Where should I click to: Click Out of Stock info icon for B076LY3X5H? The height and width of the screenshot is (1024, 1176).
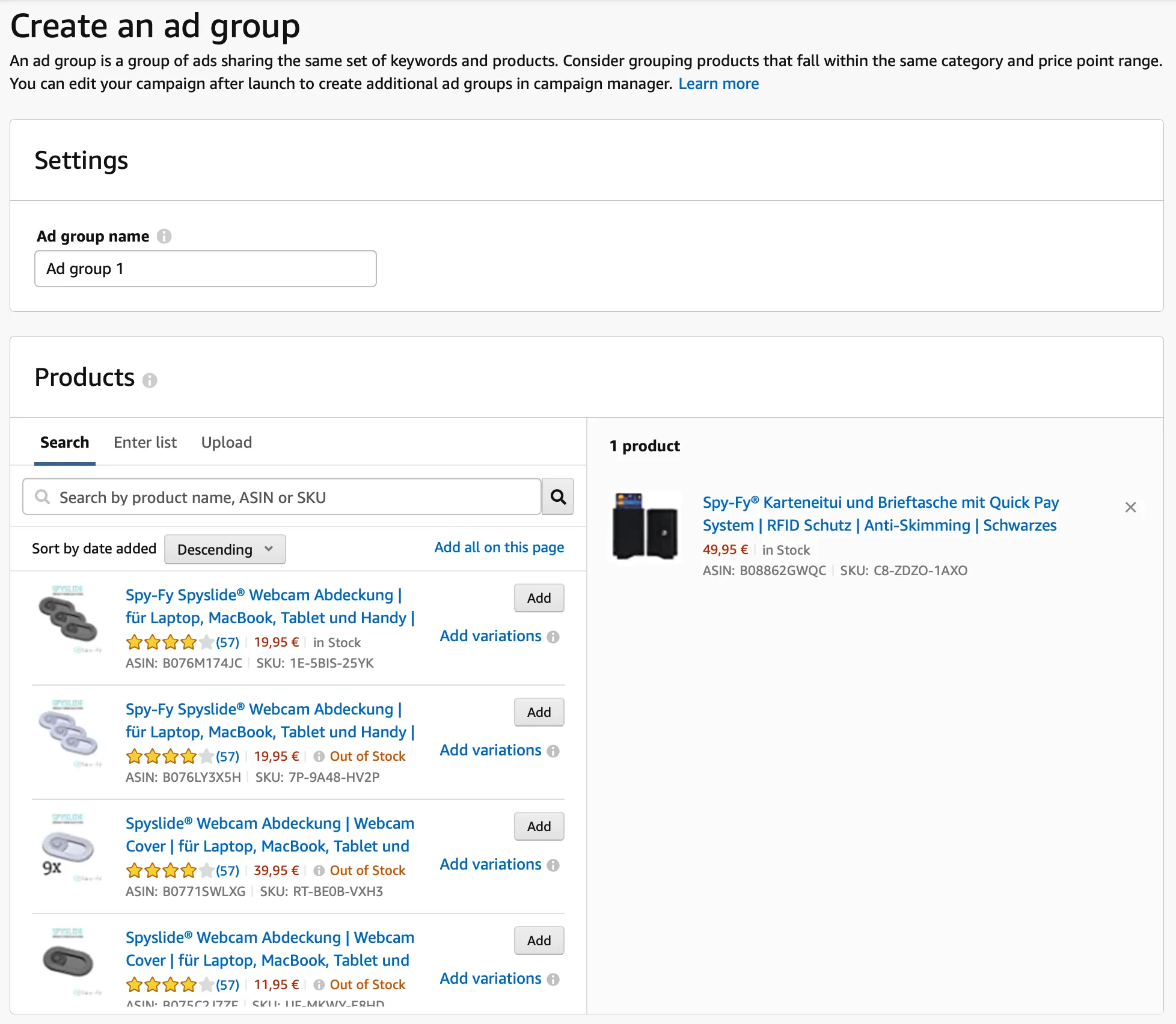[319, 757]
